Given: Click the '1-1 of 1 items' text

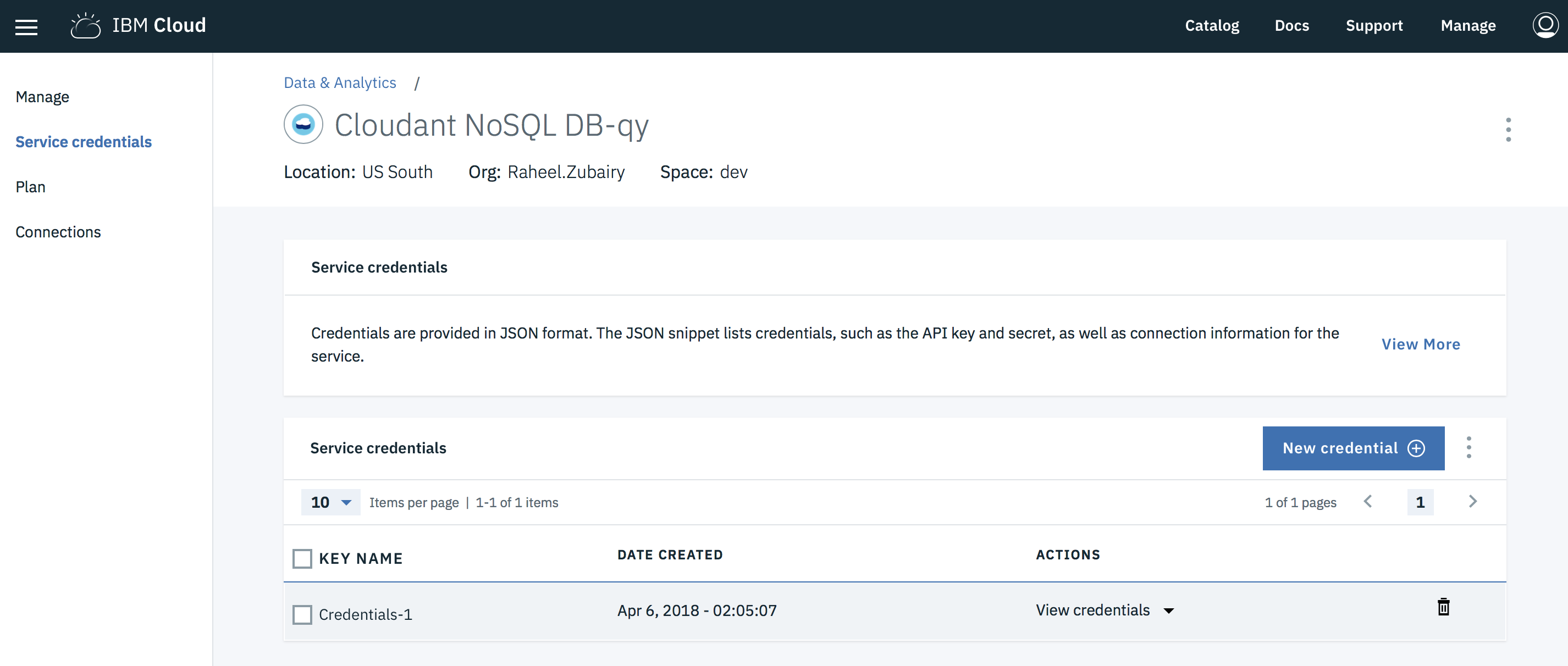Looking at the screenshot, I should point(517,502).
